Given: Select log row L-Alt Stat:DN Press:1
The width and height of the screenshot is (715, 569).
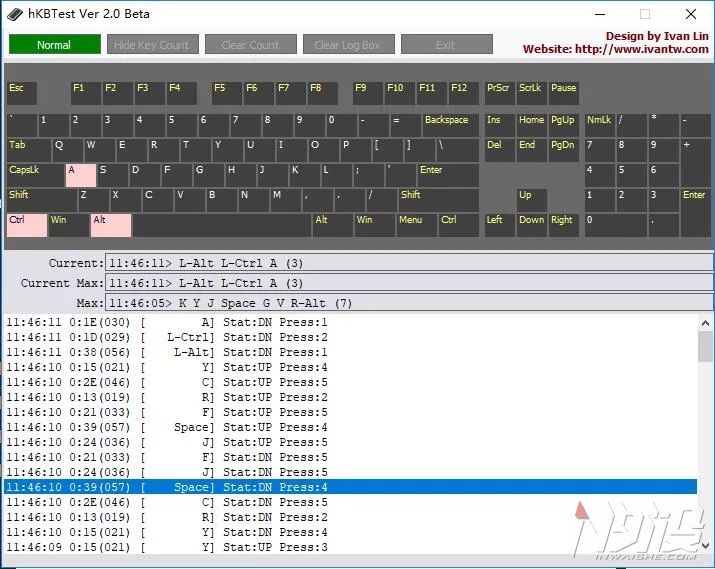Looking at the screenshot, I should click(x=350, y=352).
